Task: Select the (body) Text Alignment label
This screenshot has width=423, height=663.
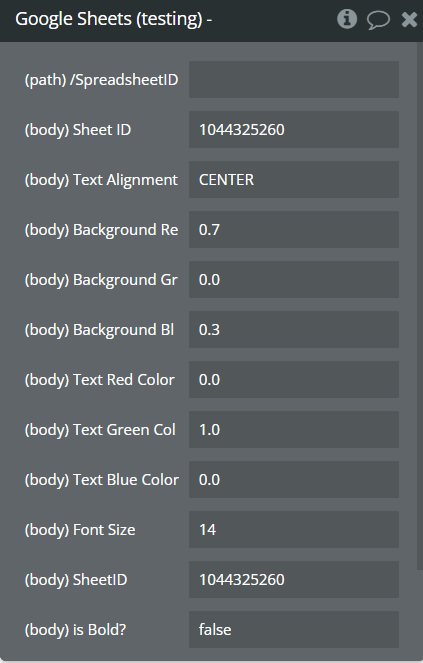Action: click(x=101, y=180)
